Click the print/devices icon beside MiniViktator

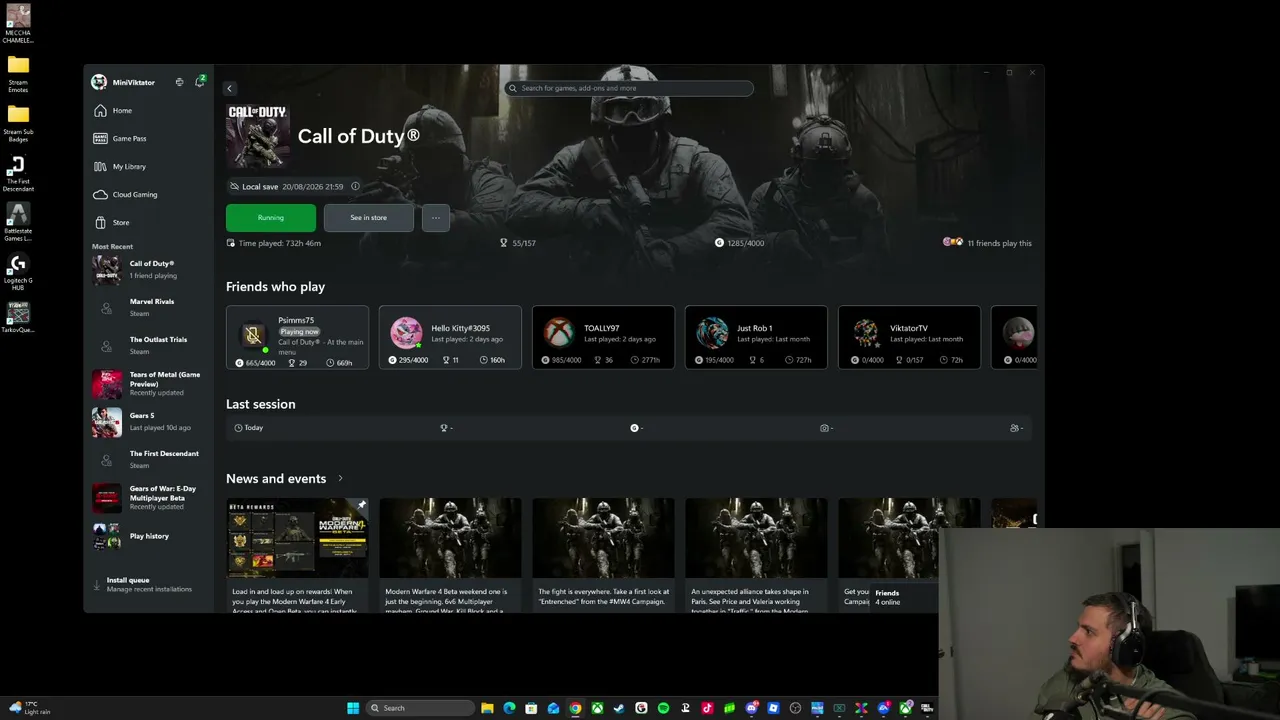coord(179,82)
